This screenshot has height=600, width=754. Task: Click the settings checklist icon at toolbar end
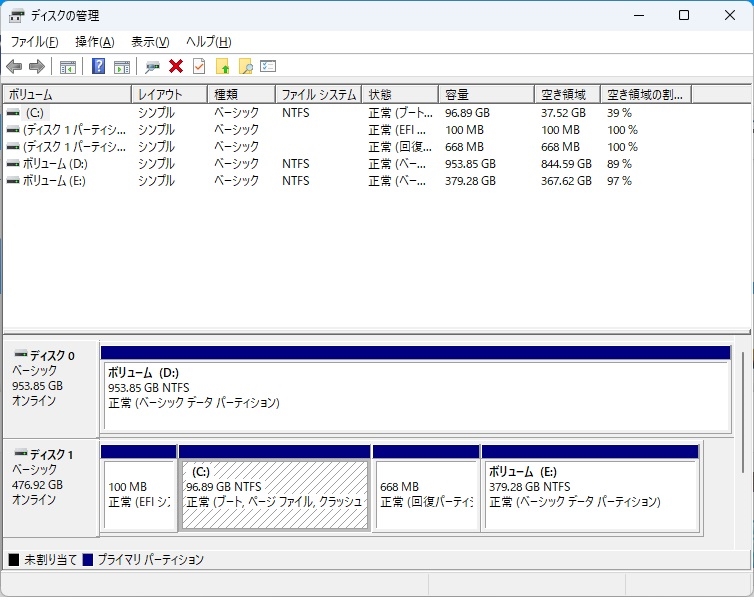point(268,67)
